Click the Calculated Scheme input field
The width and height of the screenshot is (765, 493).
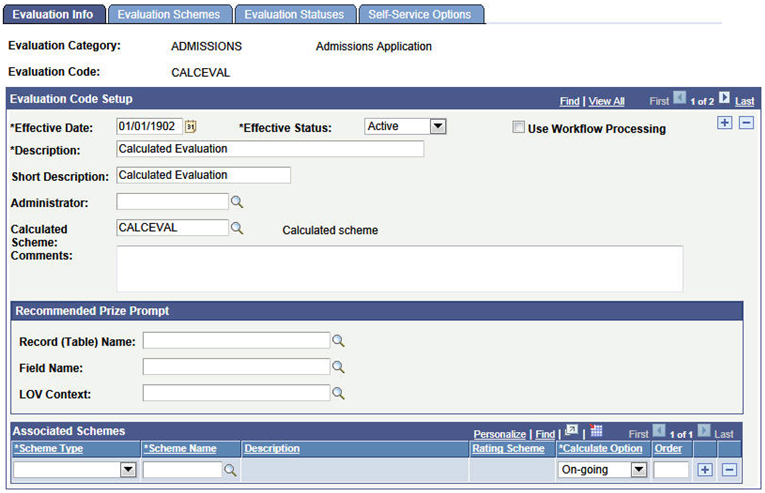172,228
